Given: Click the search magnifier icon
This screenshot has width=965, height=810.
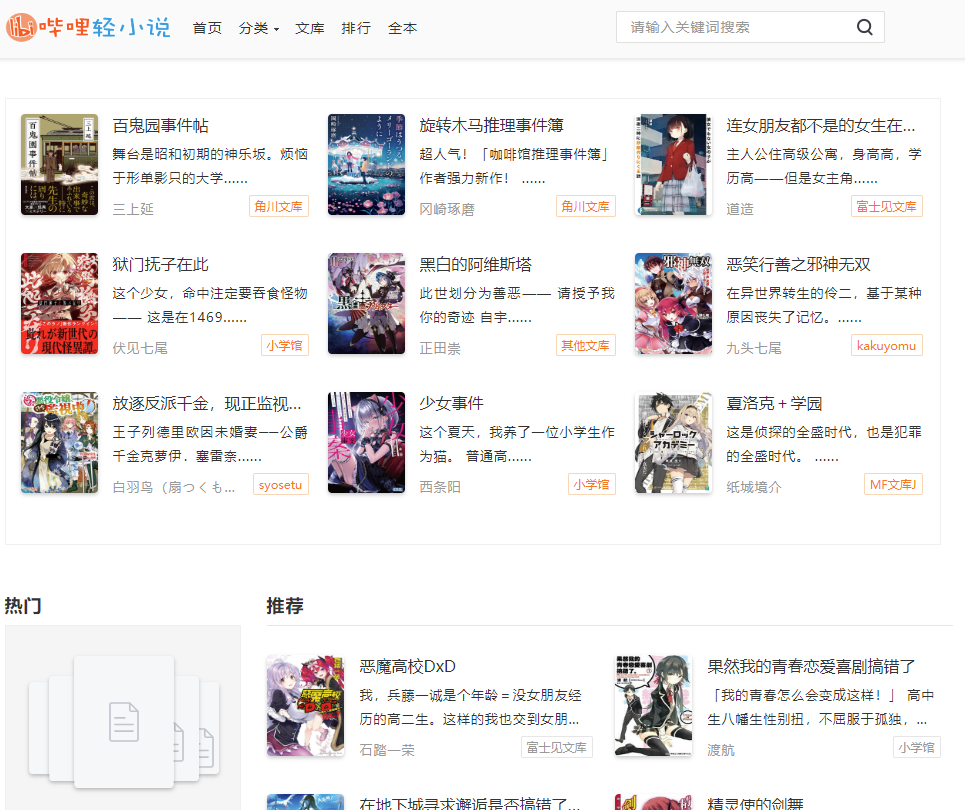Looking at the screenshot, I should 865,27.
